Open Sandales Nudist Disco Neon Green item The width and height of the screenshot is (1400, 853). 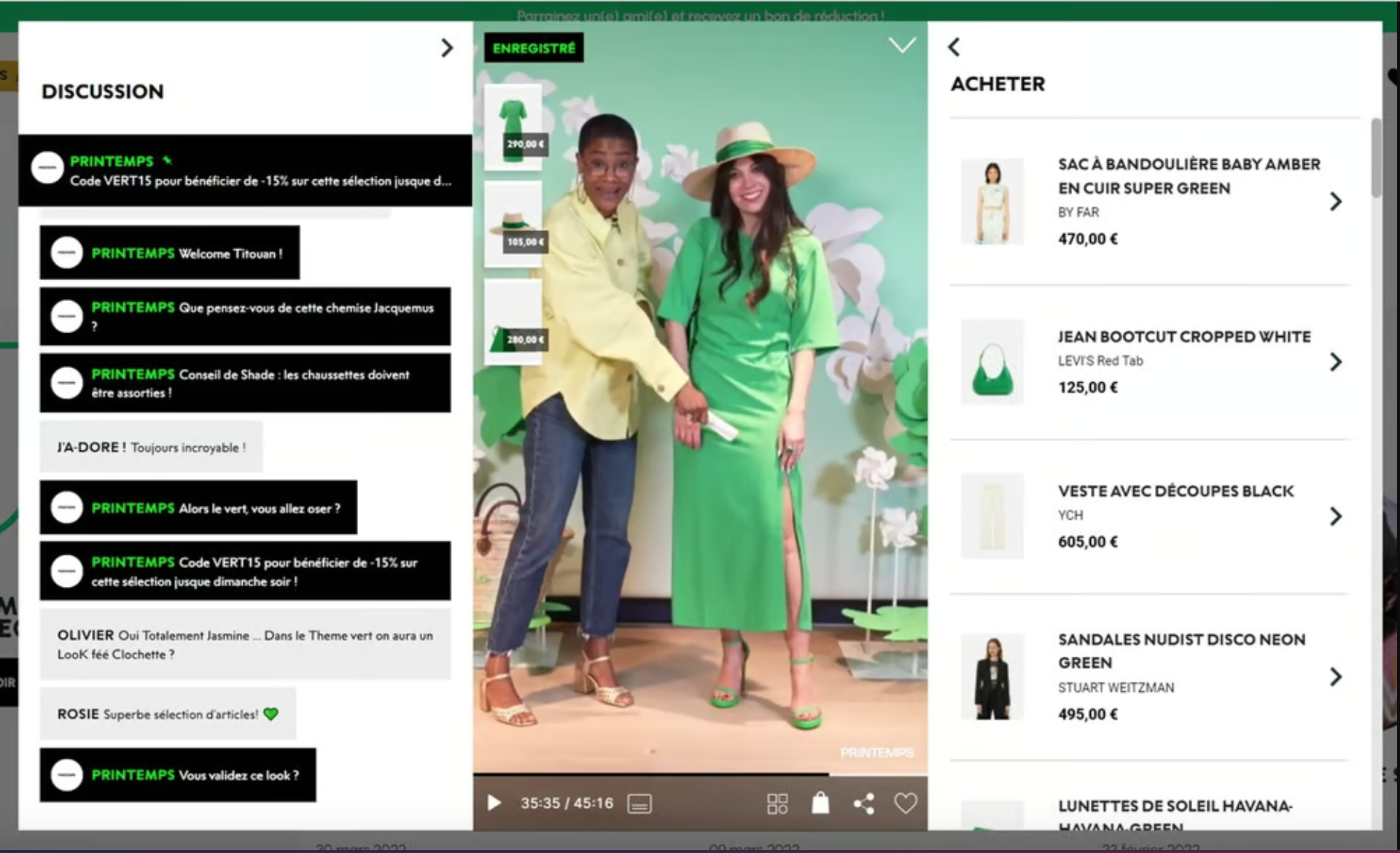pos(1181,650)
